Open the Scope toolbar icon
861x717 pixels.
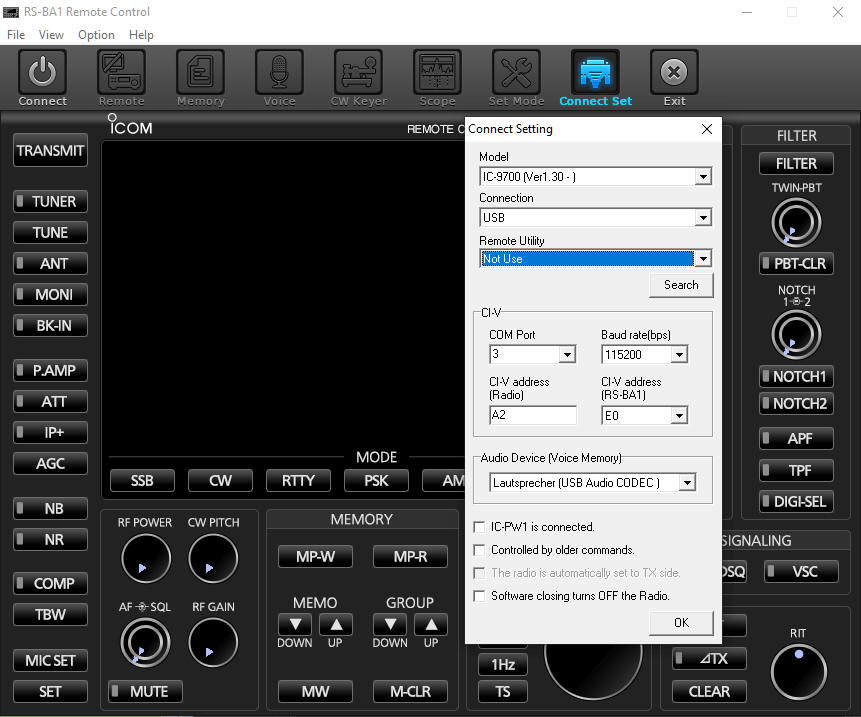pos(438,72)
